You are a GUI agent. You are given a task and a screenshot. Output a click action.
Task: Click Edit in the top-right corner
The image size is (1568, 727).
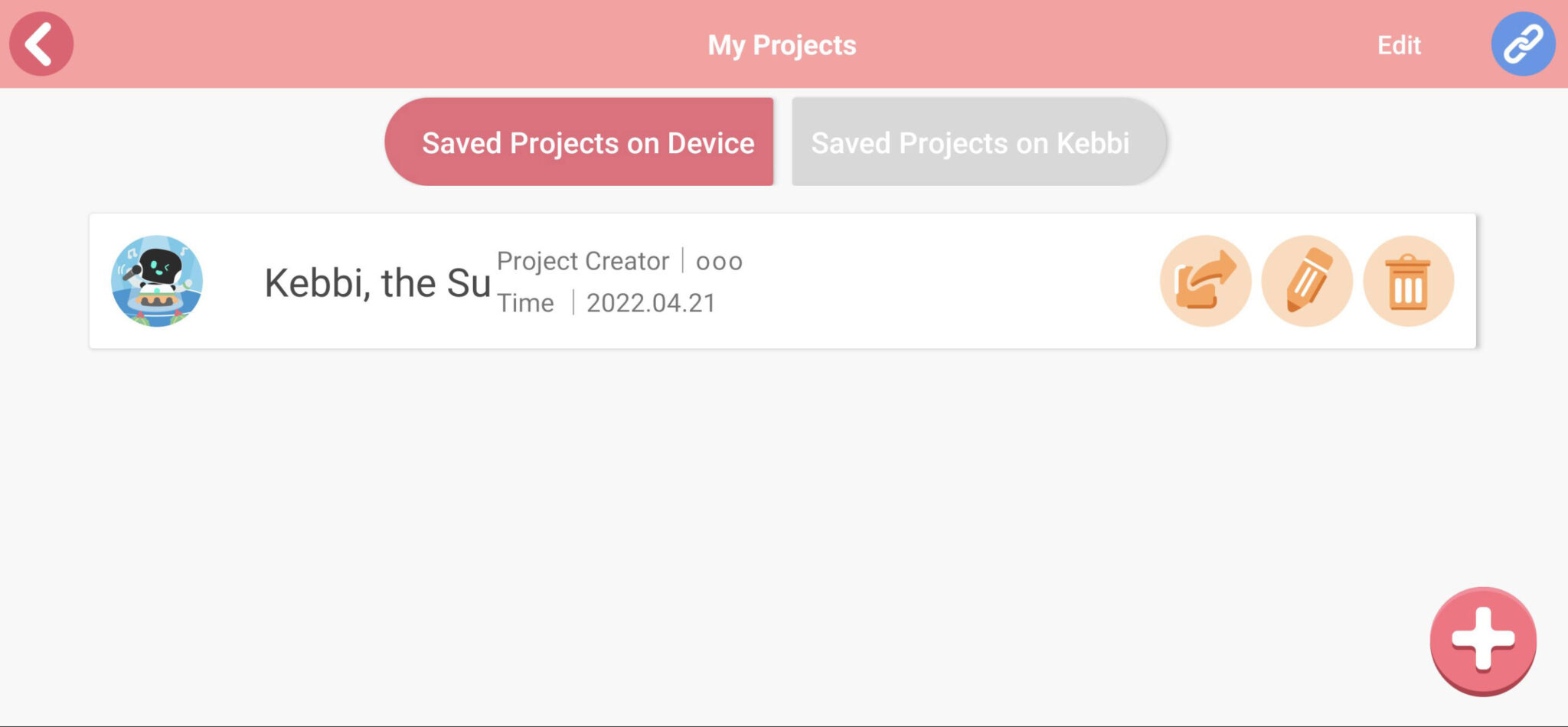[1399, 44]
